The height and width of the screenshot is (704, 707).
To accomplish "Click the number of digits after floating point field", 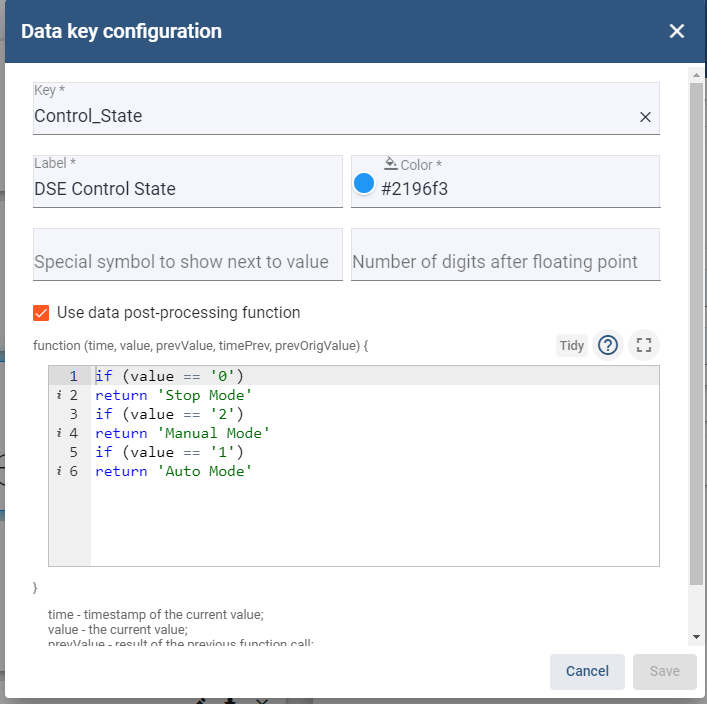I will click(x=505, y=255).
